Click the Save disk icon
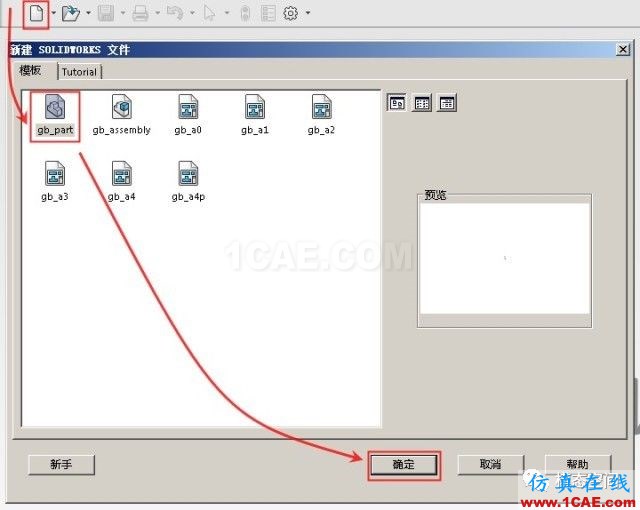640x510 pixels. [x=106, y=13]
